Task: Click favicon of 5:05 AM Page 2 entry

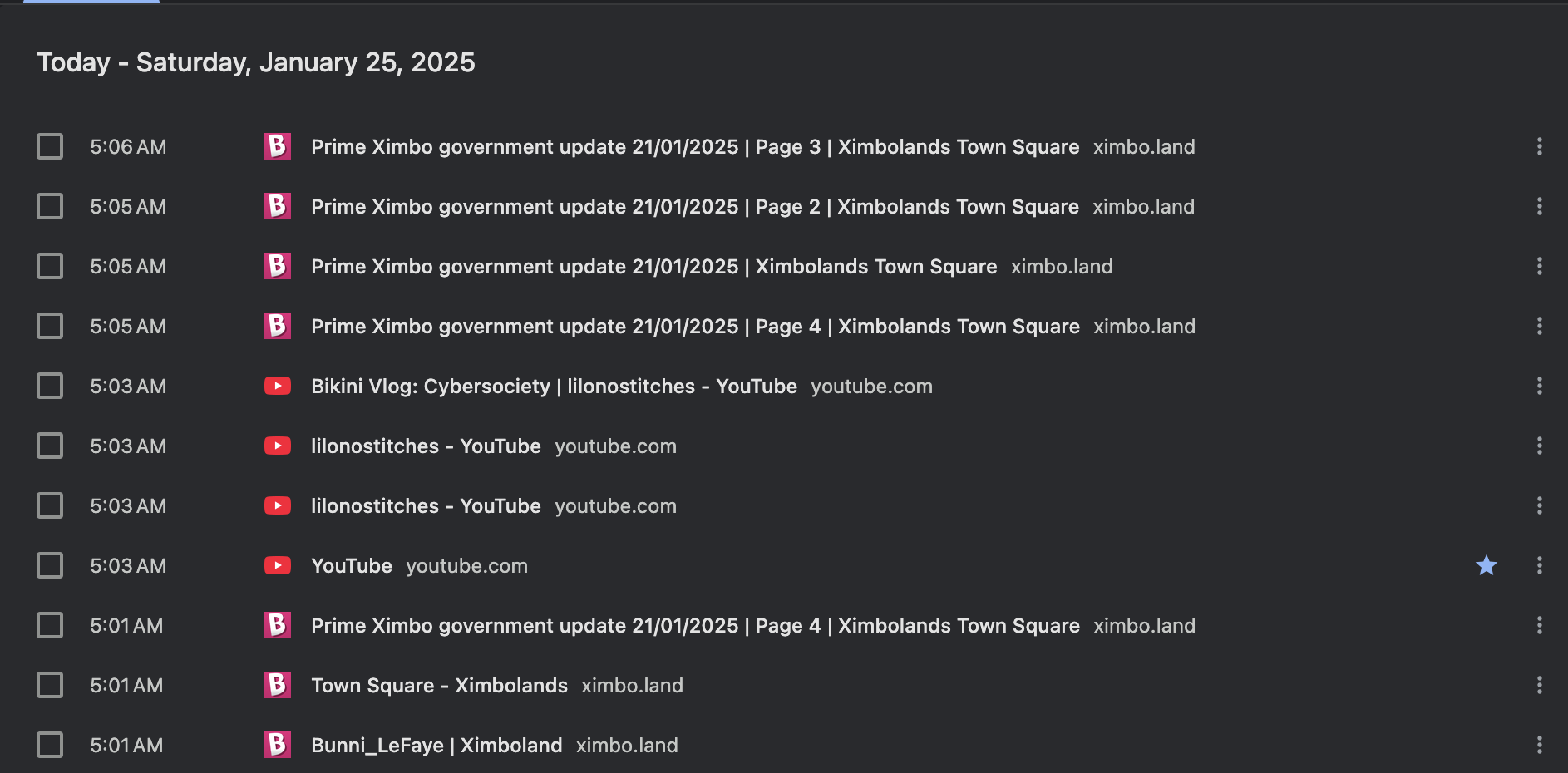Action: pos(278,206)
